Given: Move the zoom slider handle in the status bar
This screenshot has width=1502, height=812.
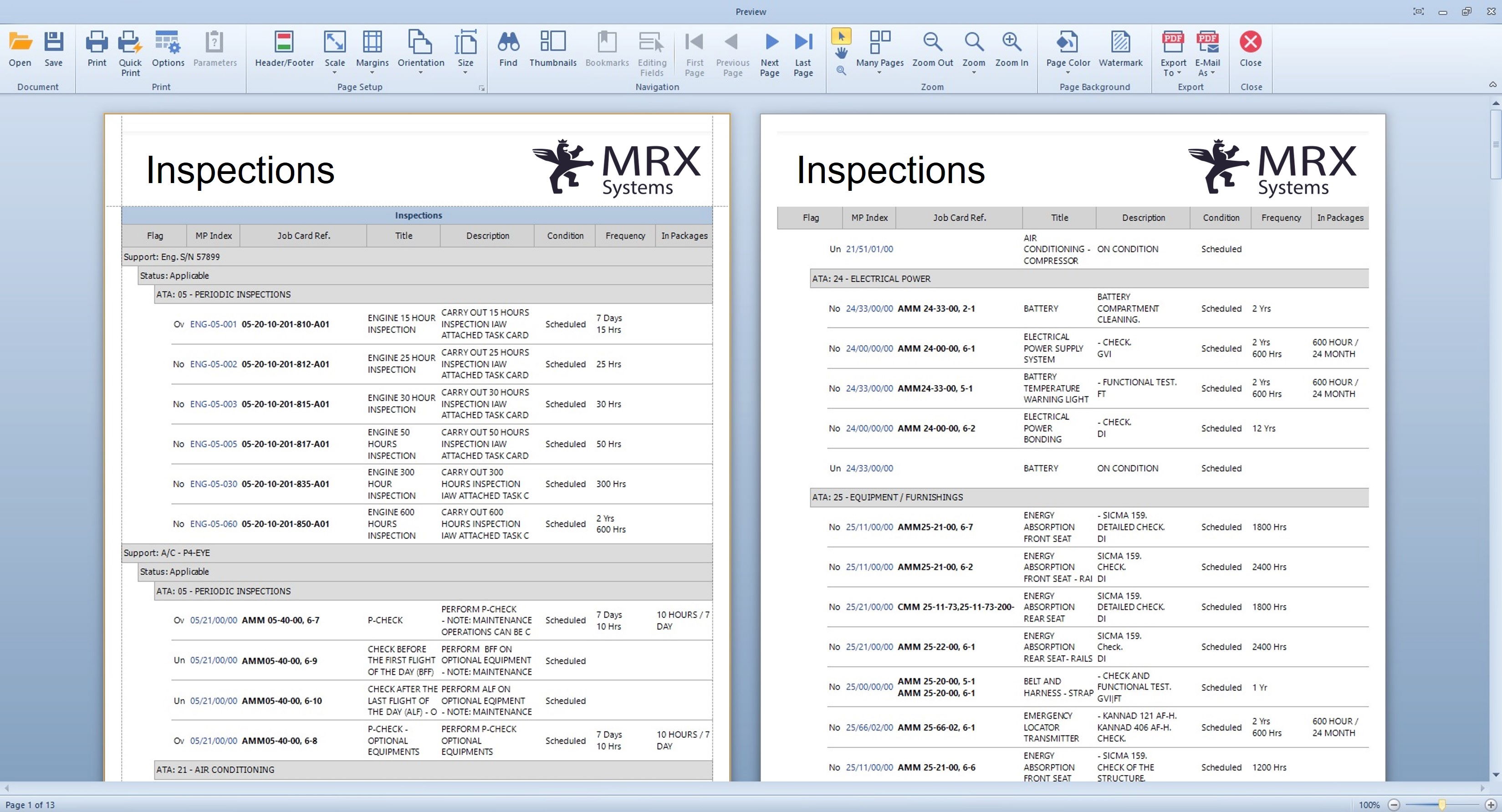Looking at the screenshot, I should pyautogui.click(x=1441, y=804).
